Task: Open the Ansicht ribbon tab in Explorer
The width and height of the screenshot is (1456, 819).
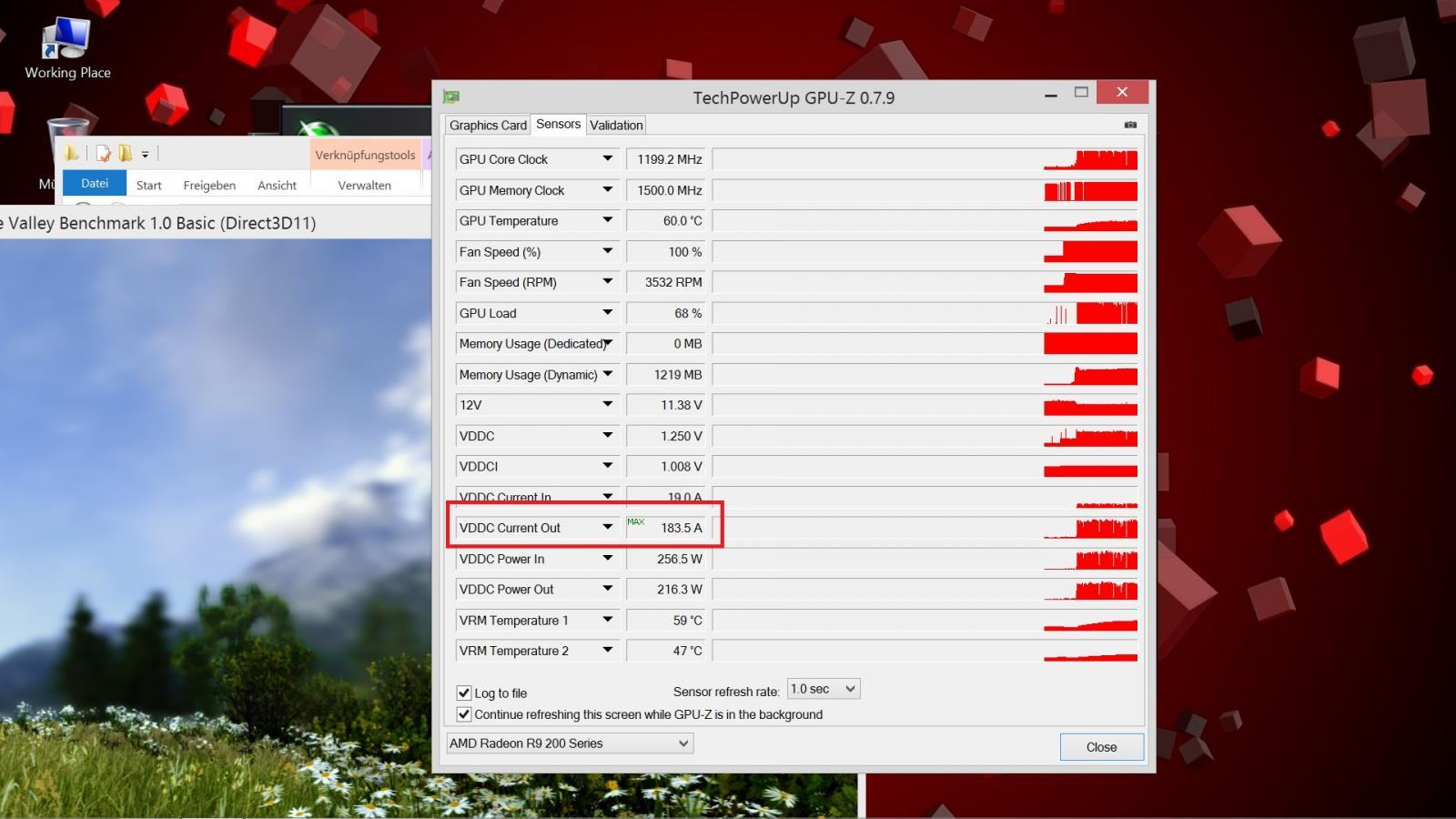Action: pyautogui.click(x=277, y=185)
